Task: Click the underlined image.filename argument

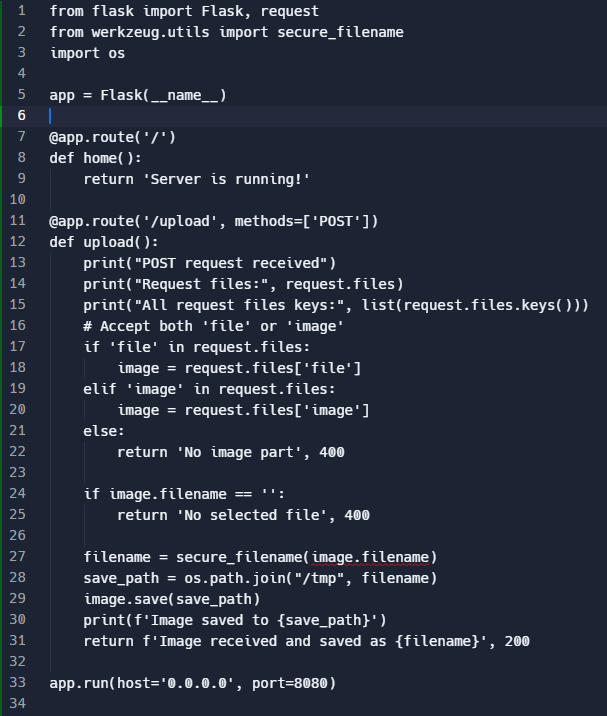Action: 370,557
